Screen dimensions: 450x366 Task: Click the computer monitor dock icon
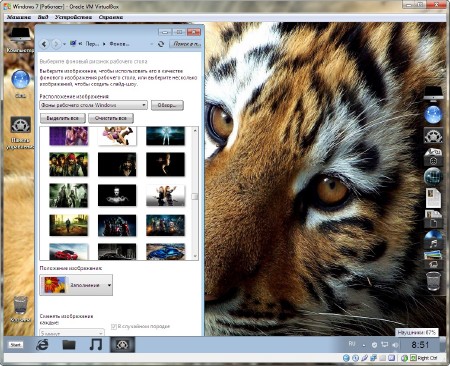click(433, 93)
